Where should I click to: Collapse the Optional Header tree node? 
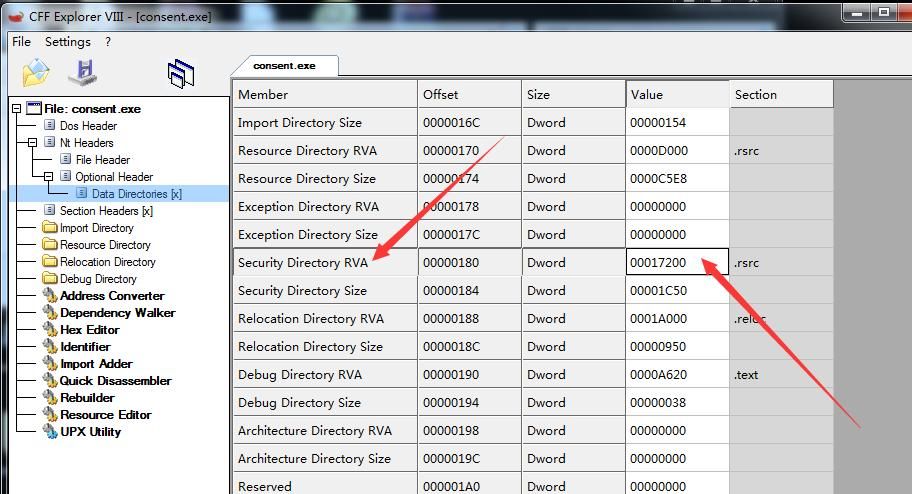click(x=48, y=176)
